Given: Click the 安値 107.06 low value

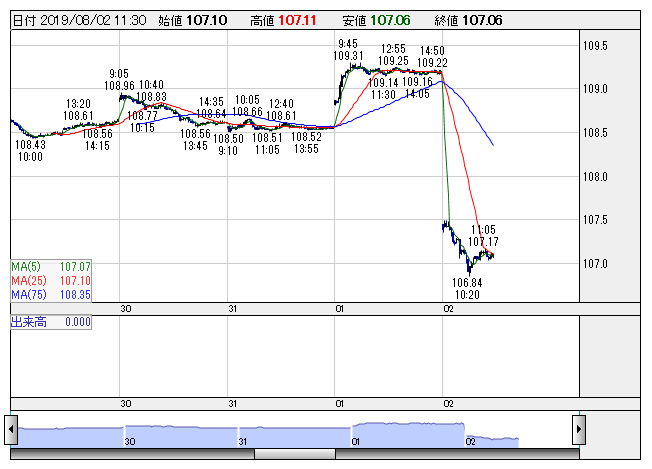Looking at the screenshot, I should (x=376, y=20).
